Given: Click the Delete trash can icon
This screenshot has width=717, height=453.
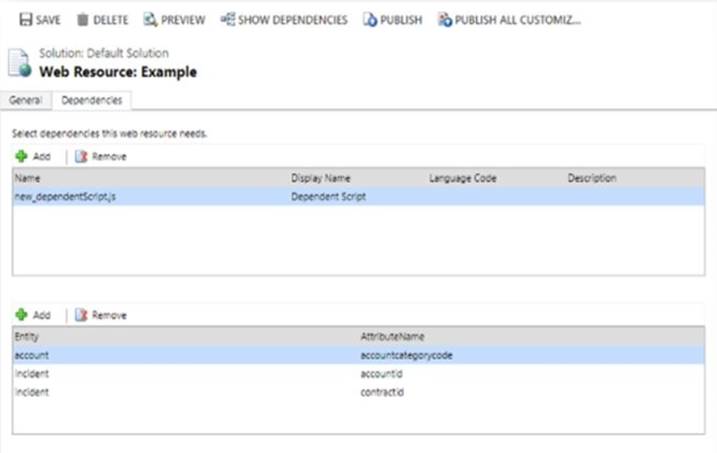Looking at the screenshot, I should tap(84, 20).
